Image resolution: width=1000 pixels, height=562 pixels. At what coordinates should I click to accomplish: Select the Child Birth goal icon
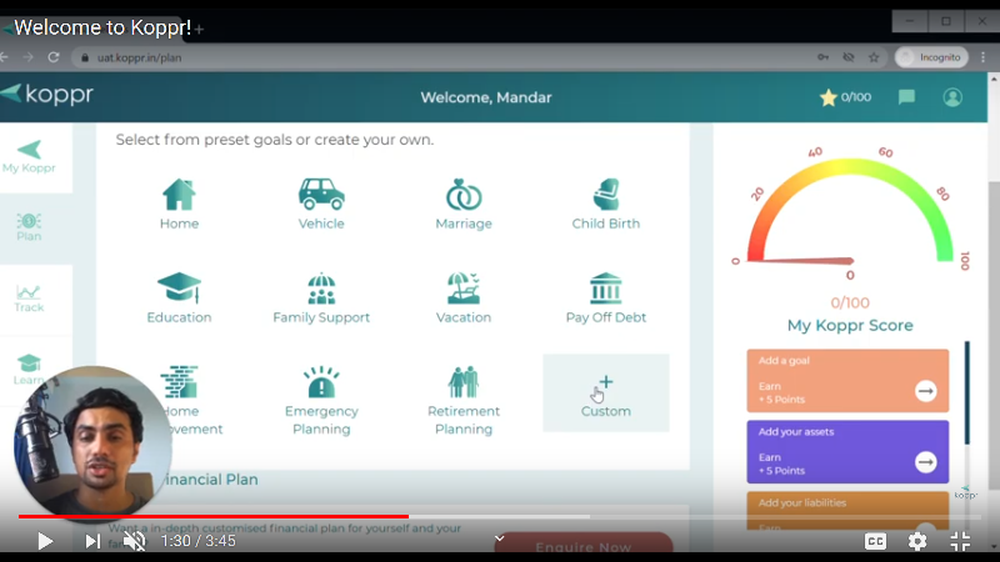point(606,194)
